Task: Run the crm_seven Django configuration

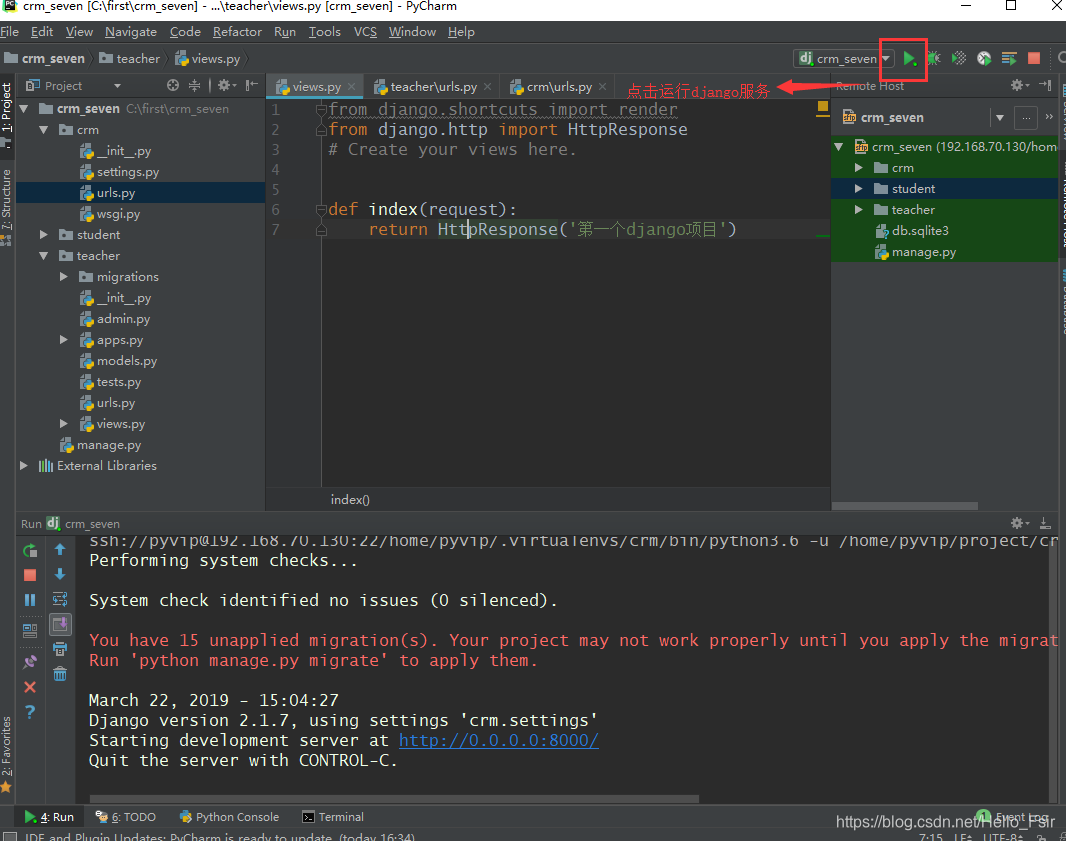Action: click(910, 58)
